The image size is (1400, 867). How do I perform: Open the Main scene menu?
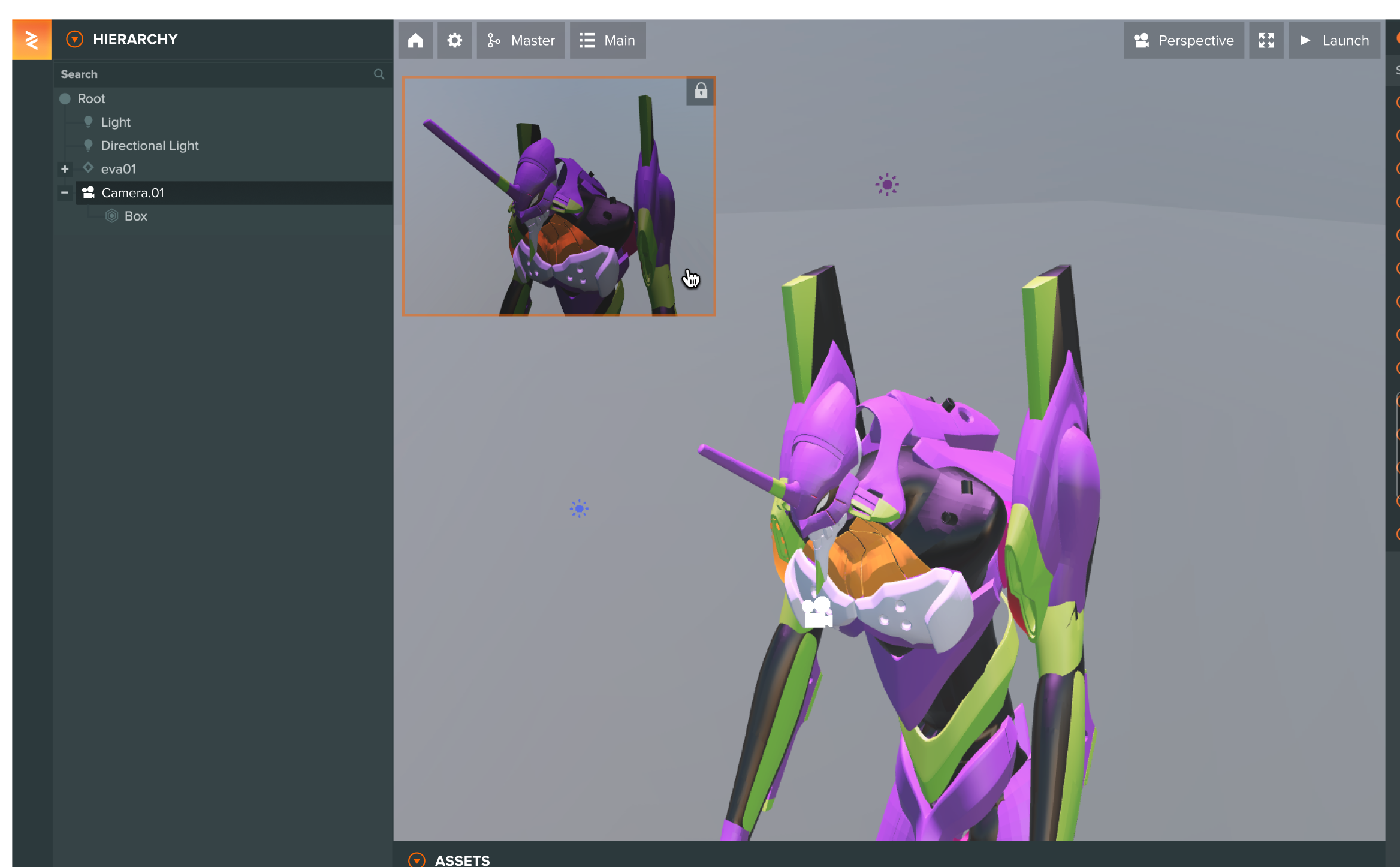tap(607, 40)
